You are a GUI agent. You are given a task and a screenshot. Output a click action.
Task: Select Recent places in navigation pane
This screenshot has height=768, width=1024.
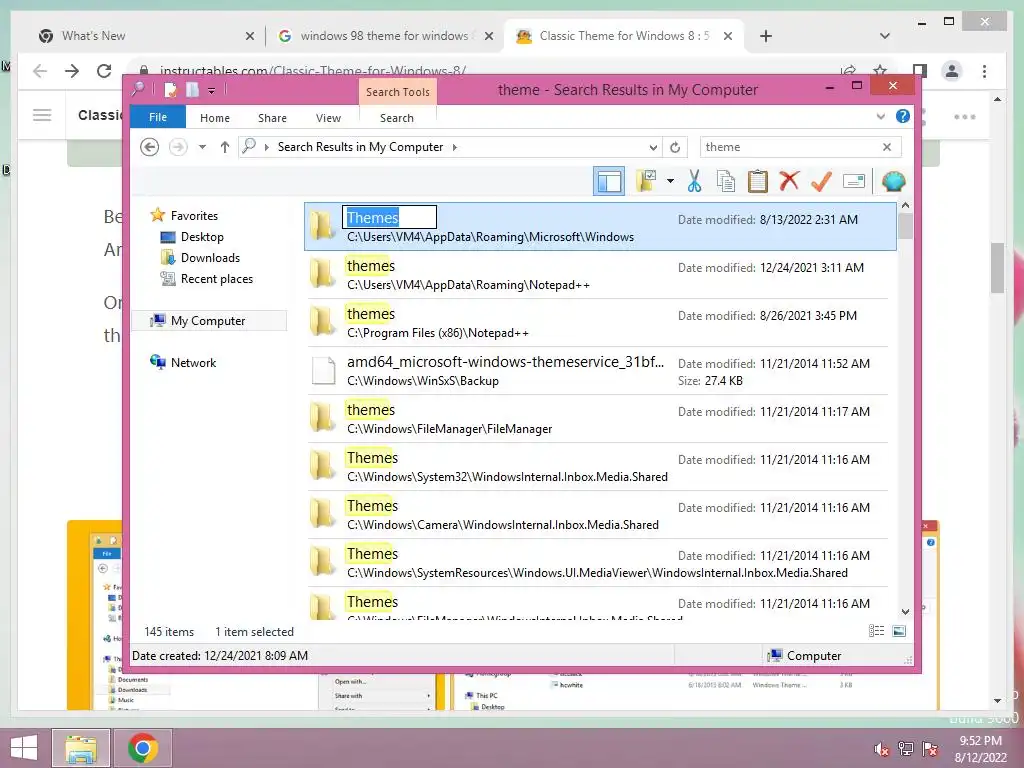(217, 279)
